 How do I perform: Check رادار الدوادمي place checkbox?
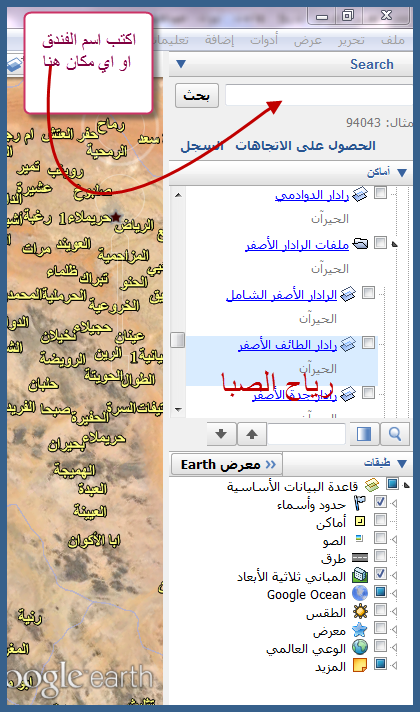coord(380,193)
